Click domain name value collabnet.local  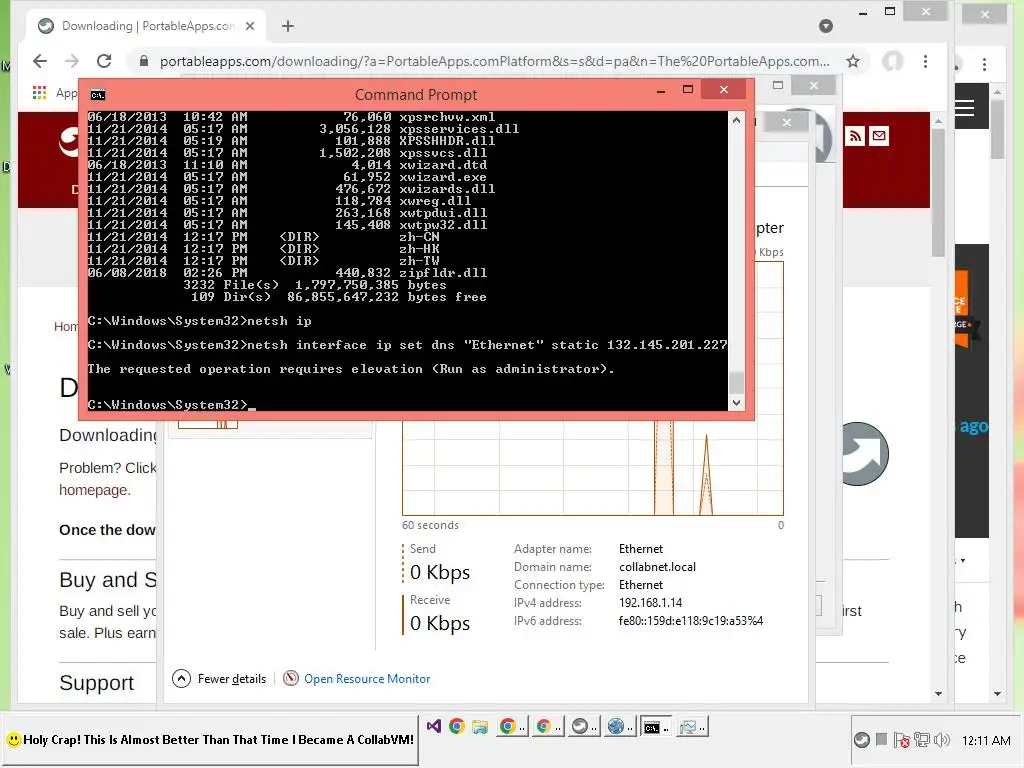pos(658,567)
